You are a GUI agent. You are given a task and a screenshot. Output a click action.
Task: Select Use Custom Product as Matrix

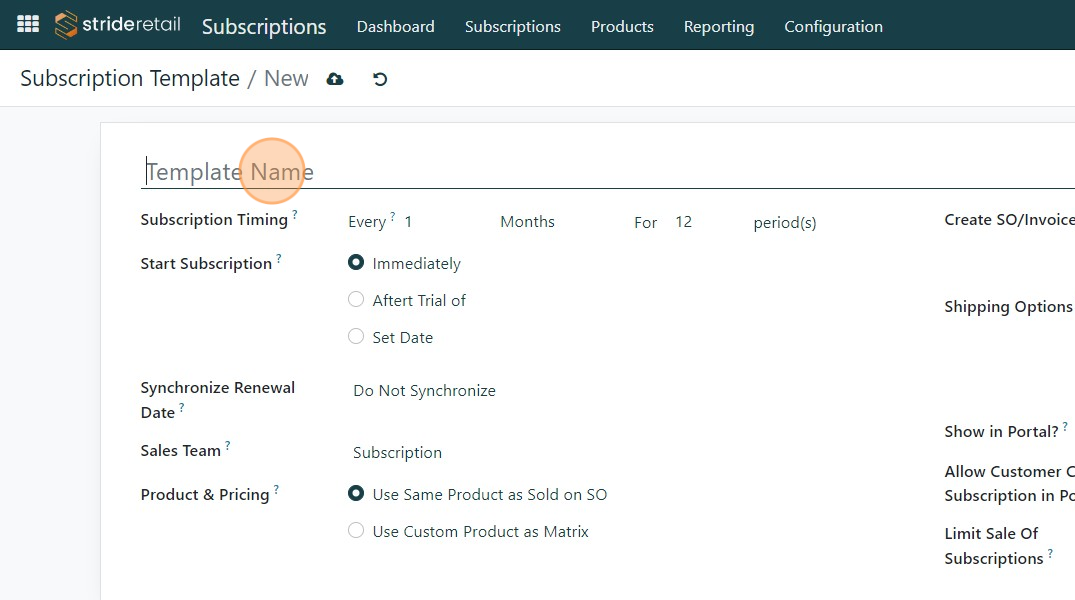(x=356, y=531)
